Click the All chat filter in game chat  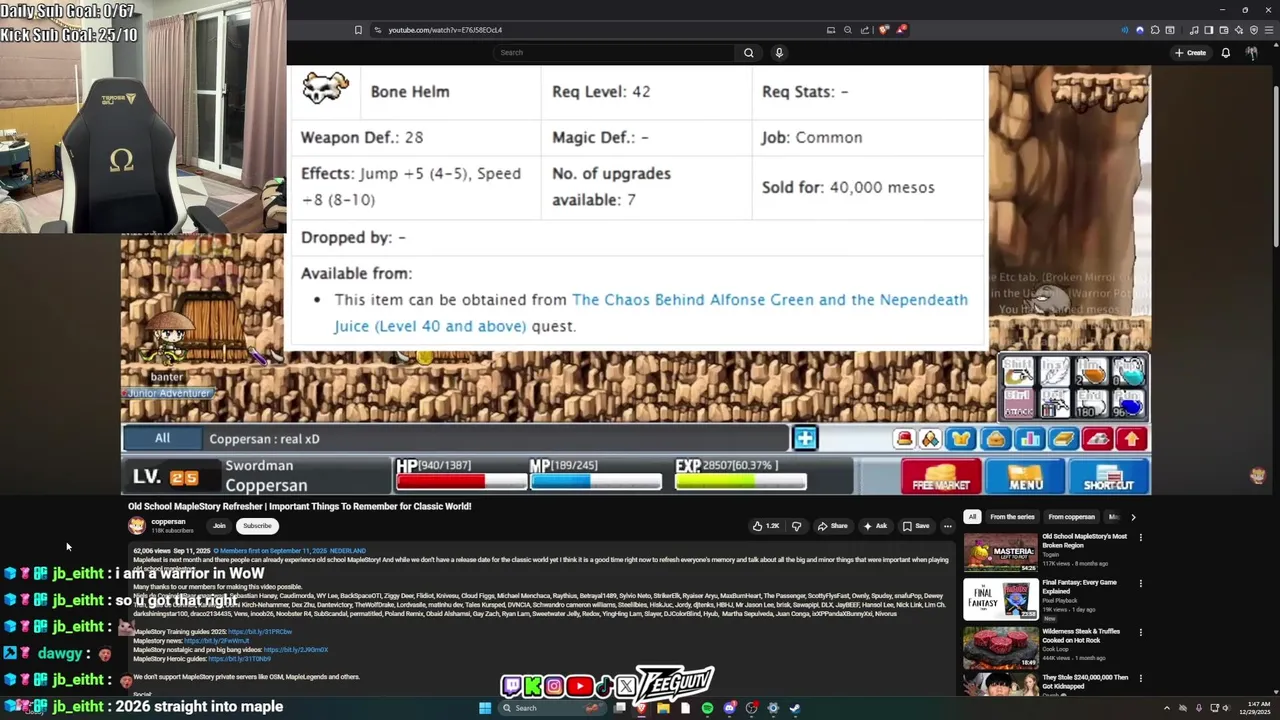(162, 438)
